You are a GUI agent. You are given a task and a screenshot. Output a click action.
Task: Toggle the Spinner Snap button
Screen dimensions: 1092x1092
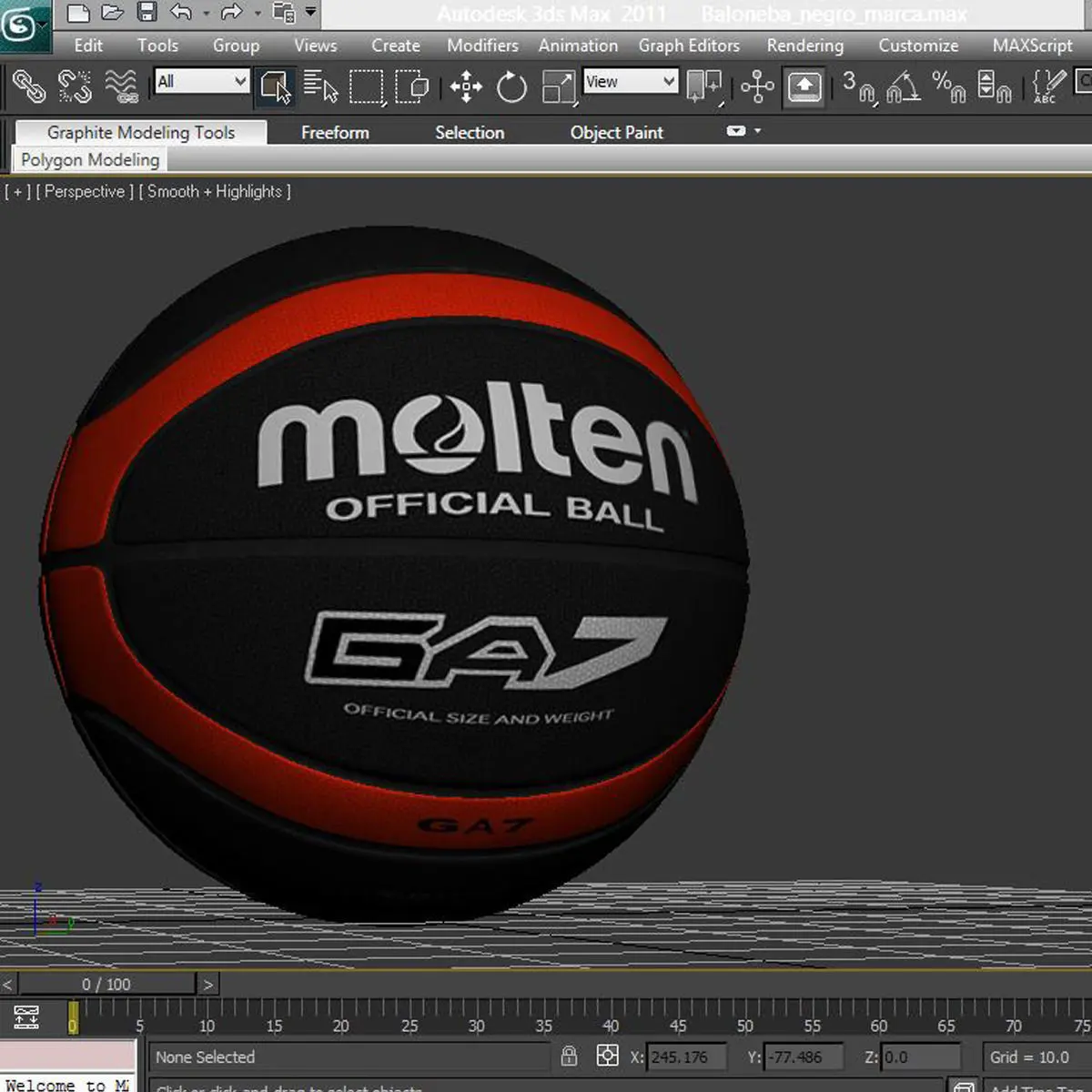(994, 87)
